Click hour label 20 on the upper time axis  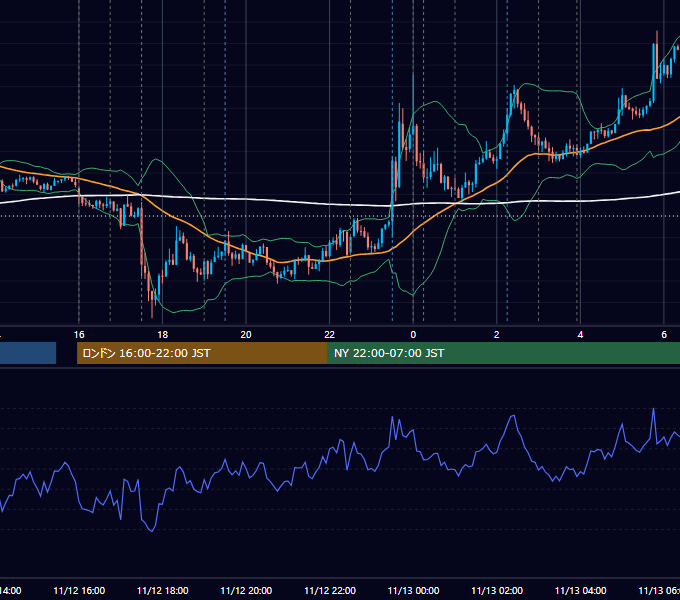[x=246, y=335]
